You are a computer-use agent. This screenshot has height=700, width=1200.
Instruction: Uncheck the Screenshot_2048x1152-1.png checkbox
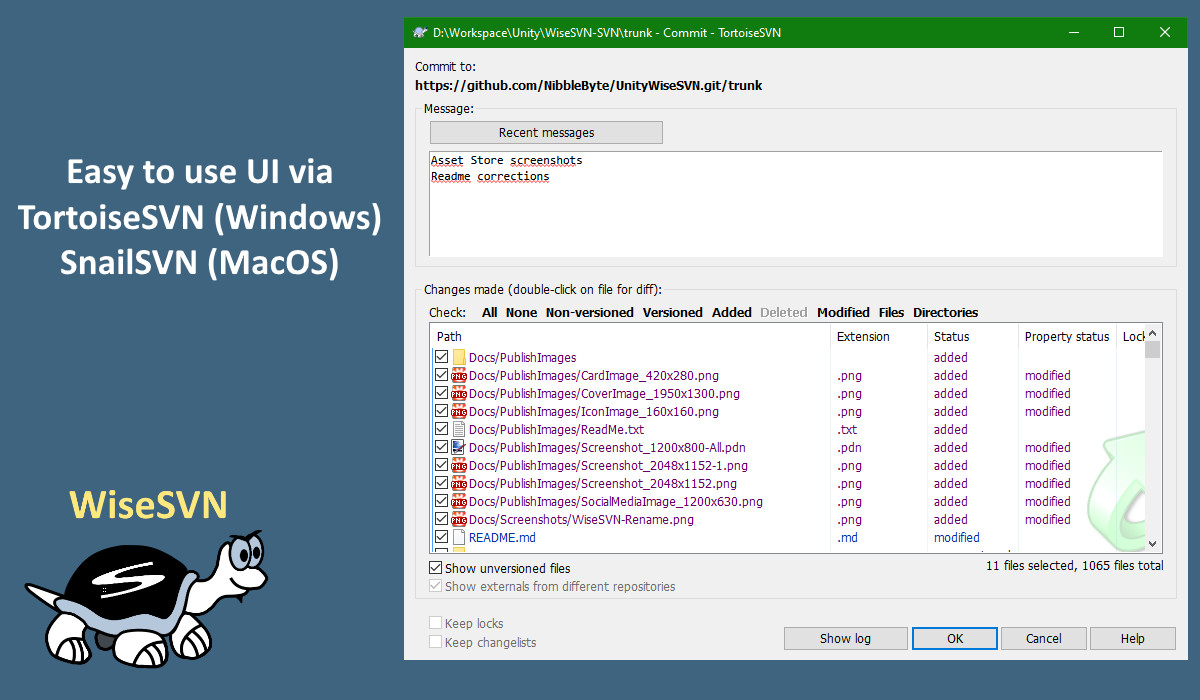441,465
